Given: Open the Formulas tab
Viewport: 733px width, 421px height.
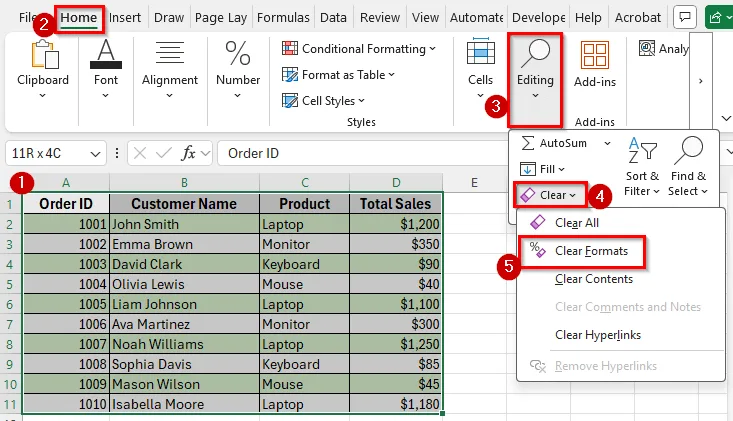Looking at the screenshot, I should coord(283,17).
